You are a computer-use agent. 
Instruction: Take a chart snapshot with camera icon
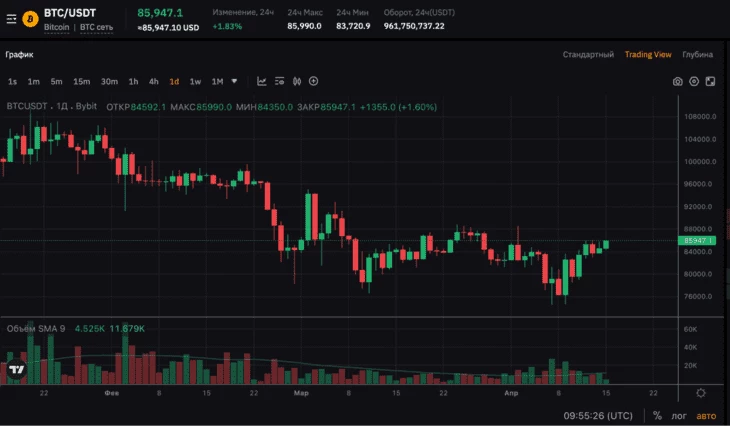point(678,81)
